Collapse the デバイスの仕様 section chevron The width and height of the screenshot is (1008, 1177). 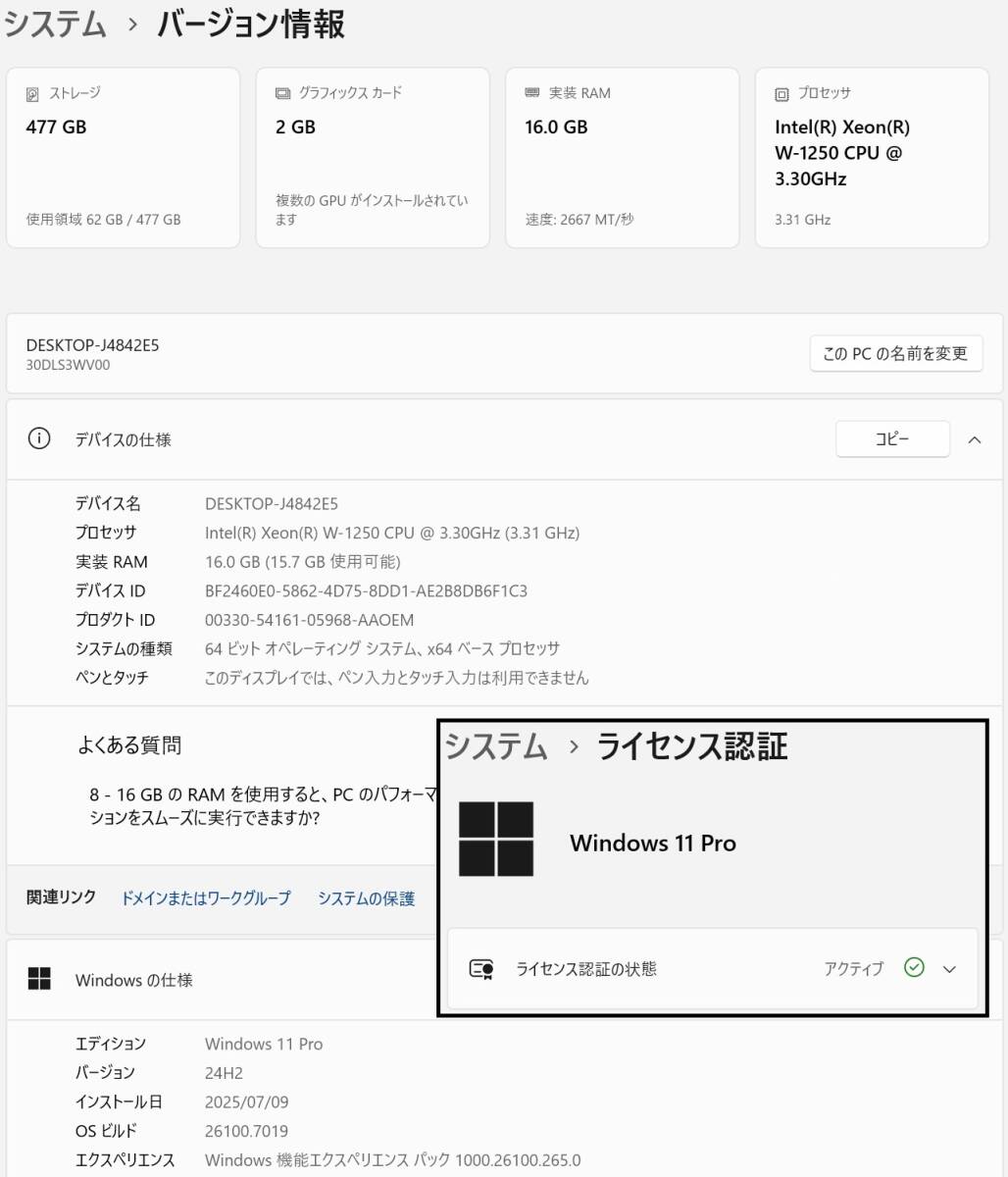tap(975, 439)
